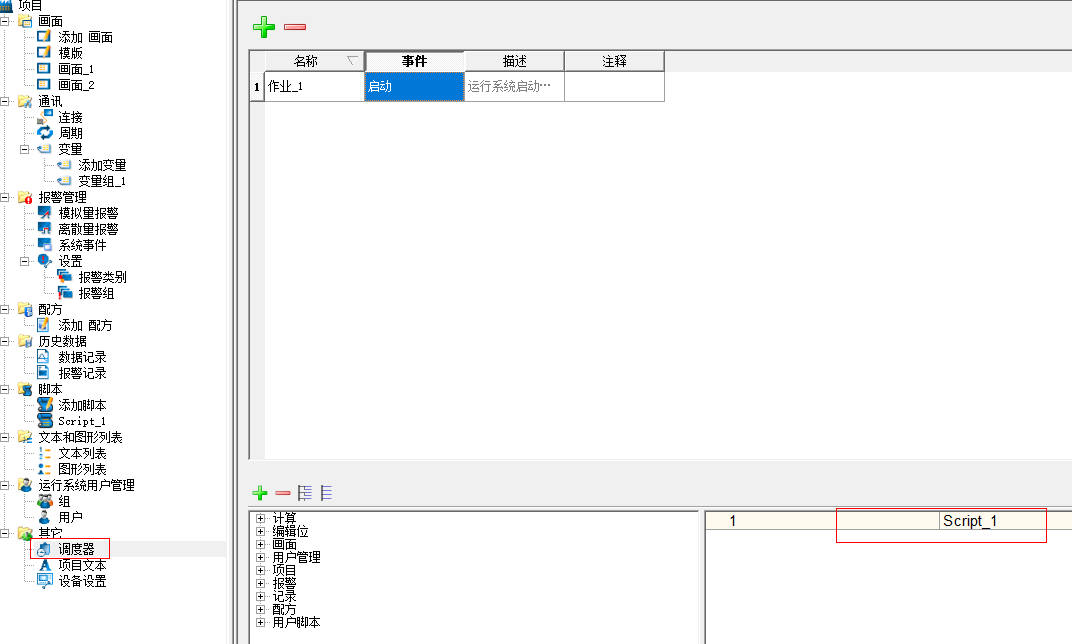Open the Script_1 tree icon

pos(45,420)
